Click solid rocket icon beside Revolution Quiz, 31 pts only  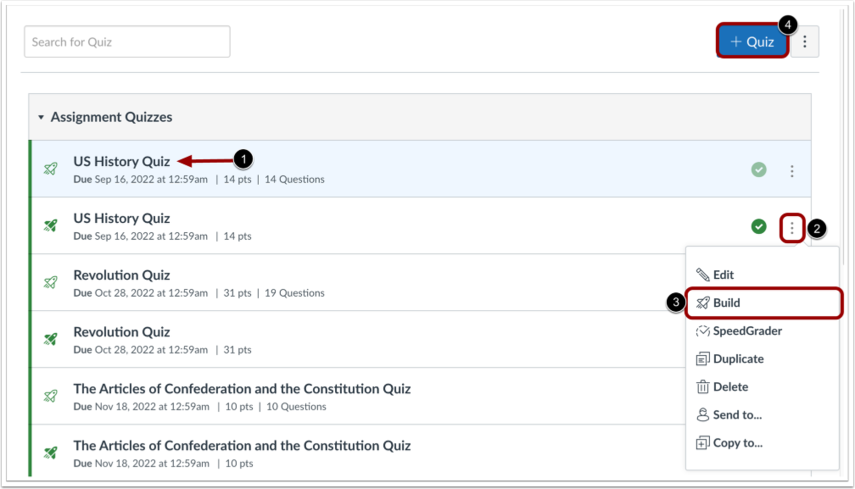coord(51,339)
